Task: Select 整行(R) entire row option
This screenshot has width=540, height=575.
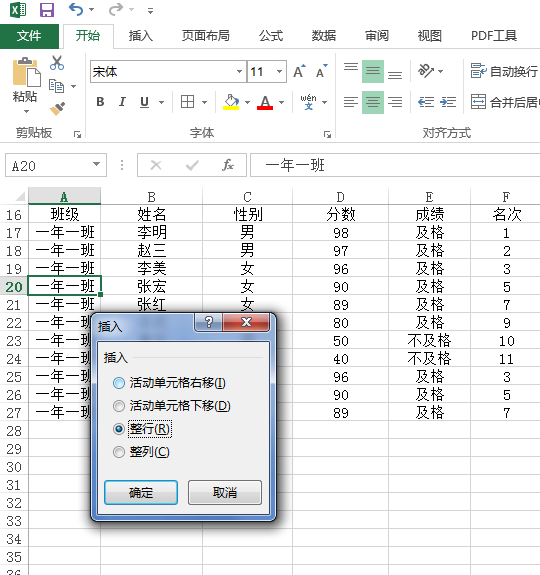Action: (142, 429)
